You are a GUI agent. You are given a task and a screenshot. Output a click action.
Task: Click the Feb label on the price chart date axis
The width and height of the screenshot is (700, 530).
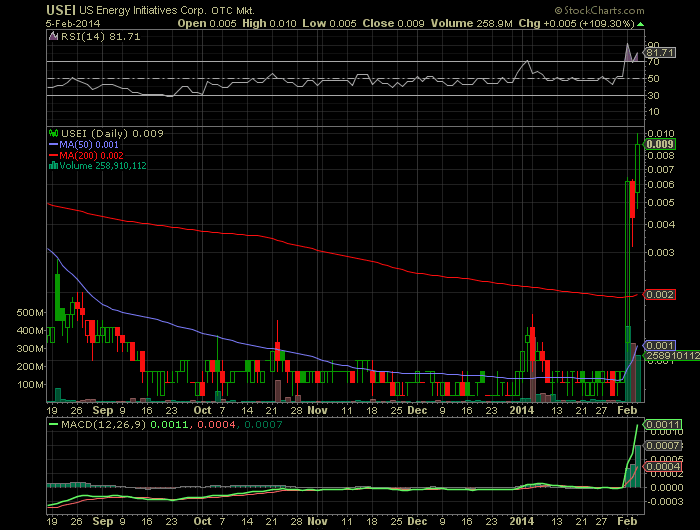coord(627,410)
